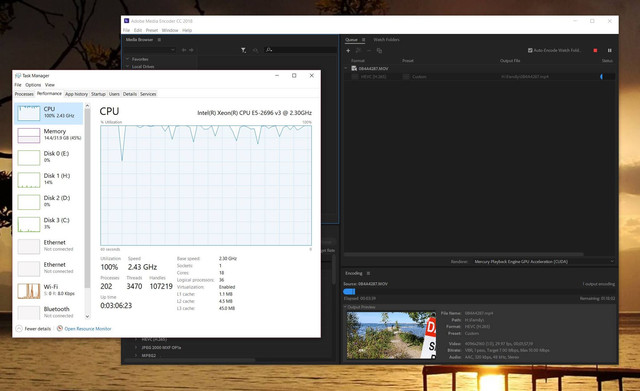
Task: Open the Media Encoder Help menu
Action: tap(187, 30)
